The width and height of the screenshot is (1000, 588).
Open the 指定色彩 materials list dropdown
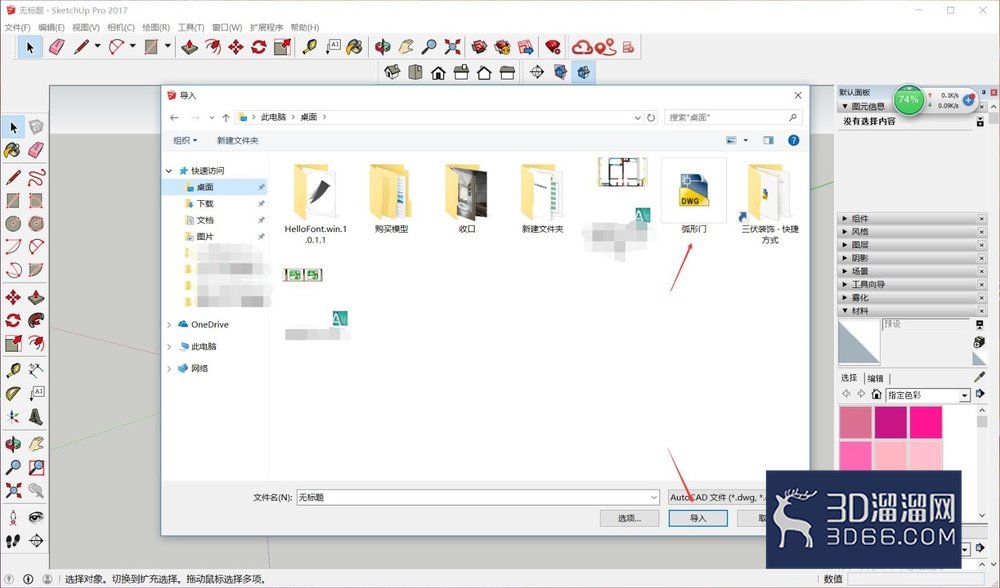(x=964, y=395)
